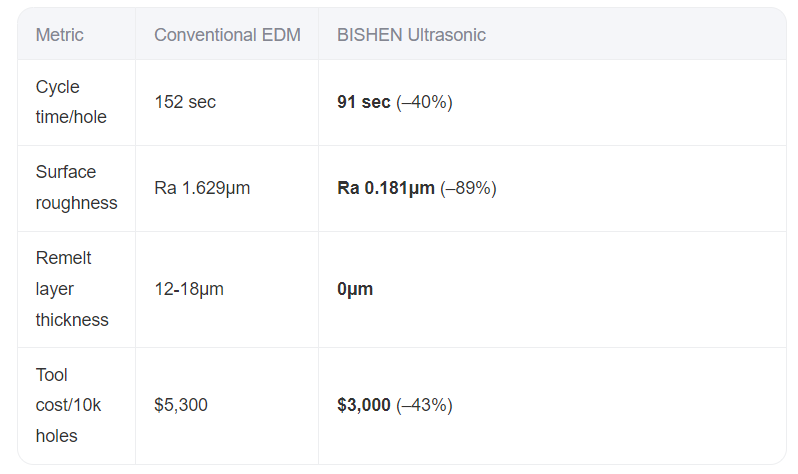This screenshot has width=798, height=474.
Task: Select the Remelt layer thickness label
Action: [72, 289]
